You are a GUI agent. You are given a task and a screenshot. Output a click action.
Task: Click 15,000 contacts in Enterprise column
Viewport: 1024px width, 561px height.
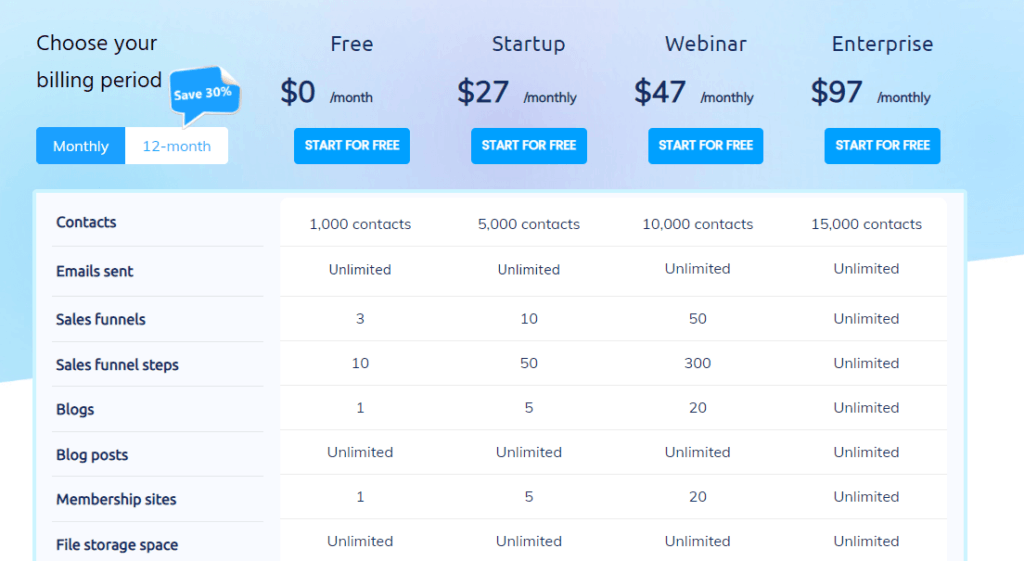pos(866,224)
